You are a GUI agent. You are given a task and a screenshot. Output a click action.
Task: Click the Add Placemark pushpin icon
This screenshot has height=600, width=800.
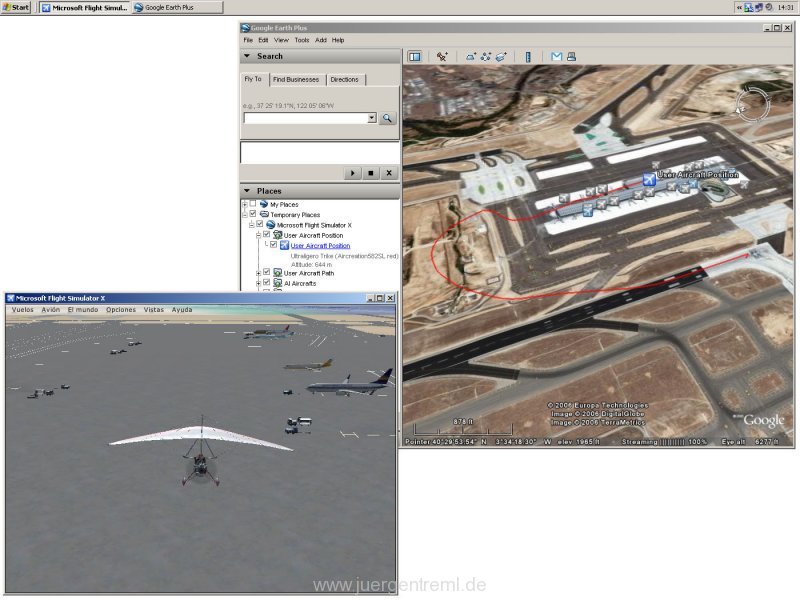click(442, 57)
